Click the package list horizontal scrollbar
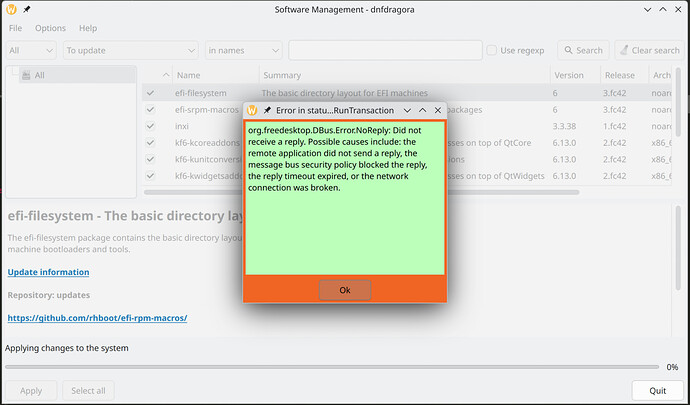 pyautogui.click(x=361, y=192)
